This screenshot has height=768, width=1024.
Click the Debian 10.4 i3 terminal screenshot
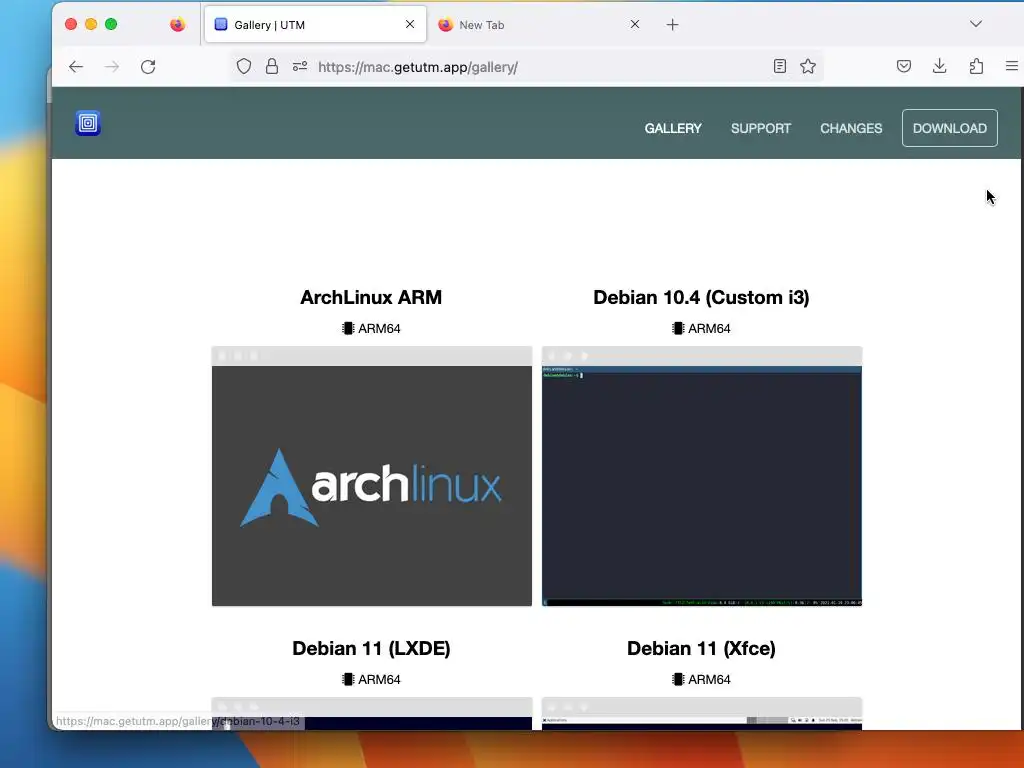click(702, 476)
